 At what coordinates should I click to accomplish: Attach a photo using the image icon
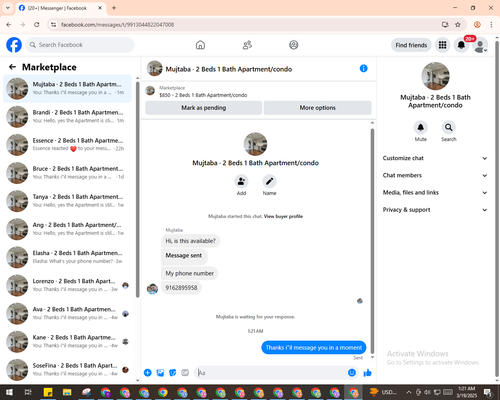point(160,373)
